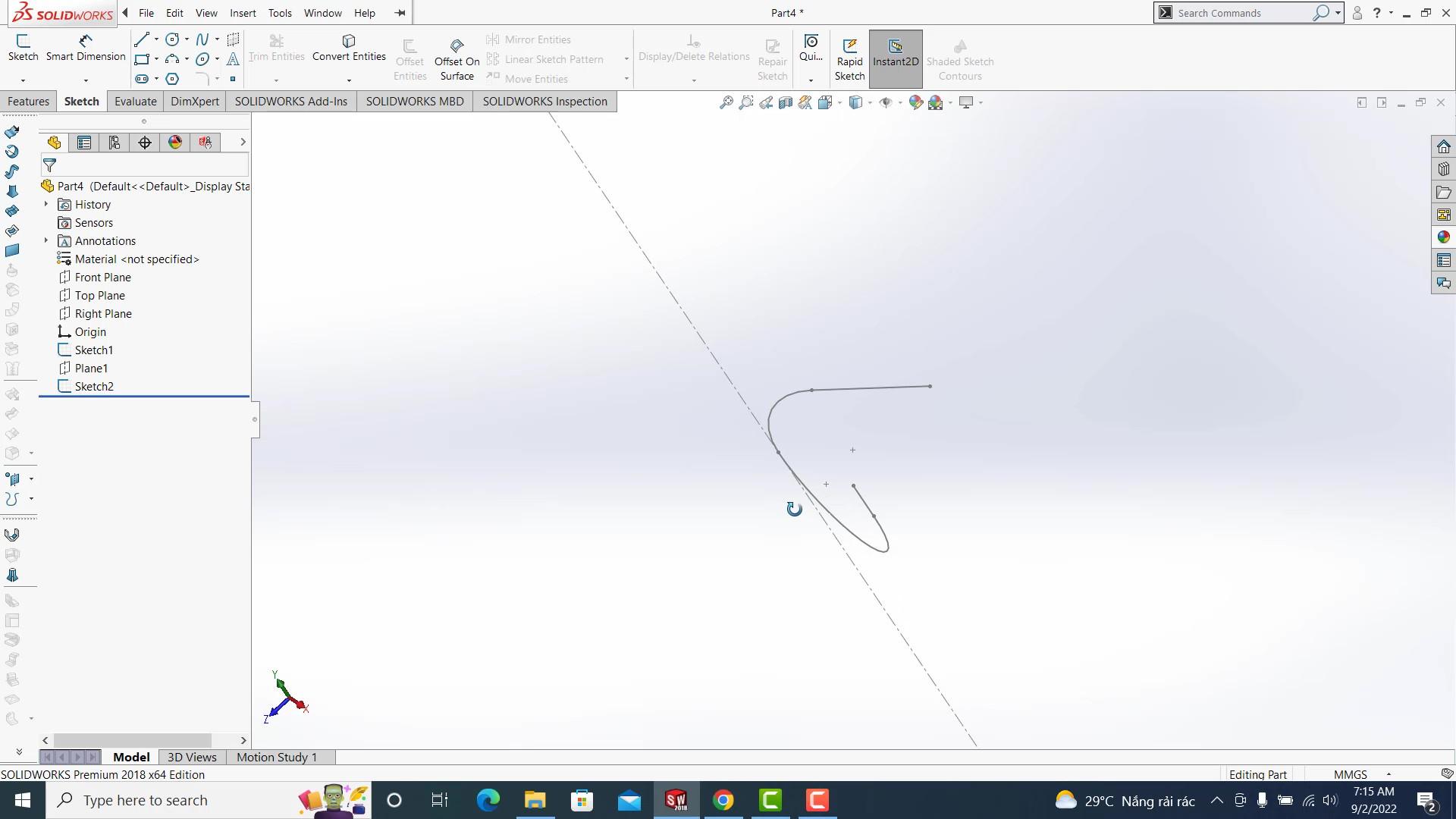
Task: Open Custom Properties task pane tab
Action: 1444,260
